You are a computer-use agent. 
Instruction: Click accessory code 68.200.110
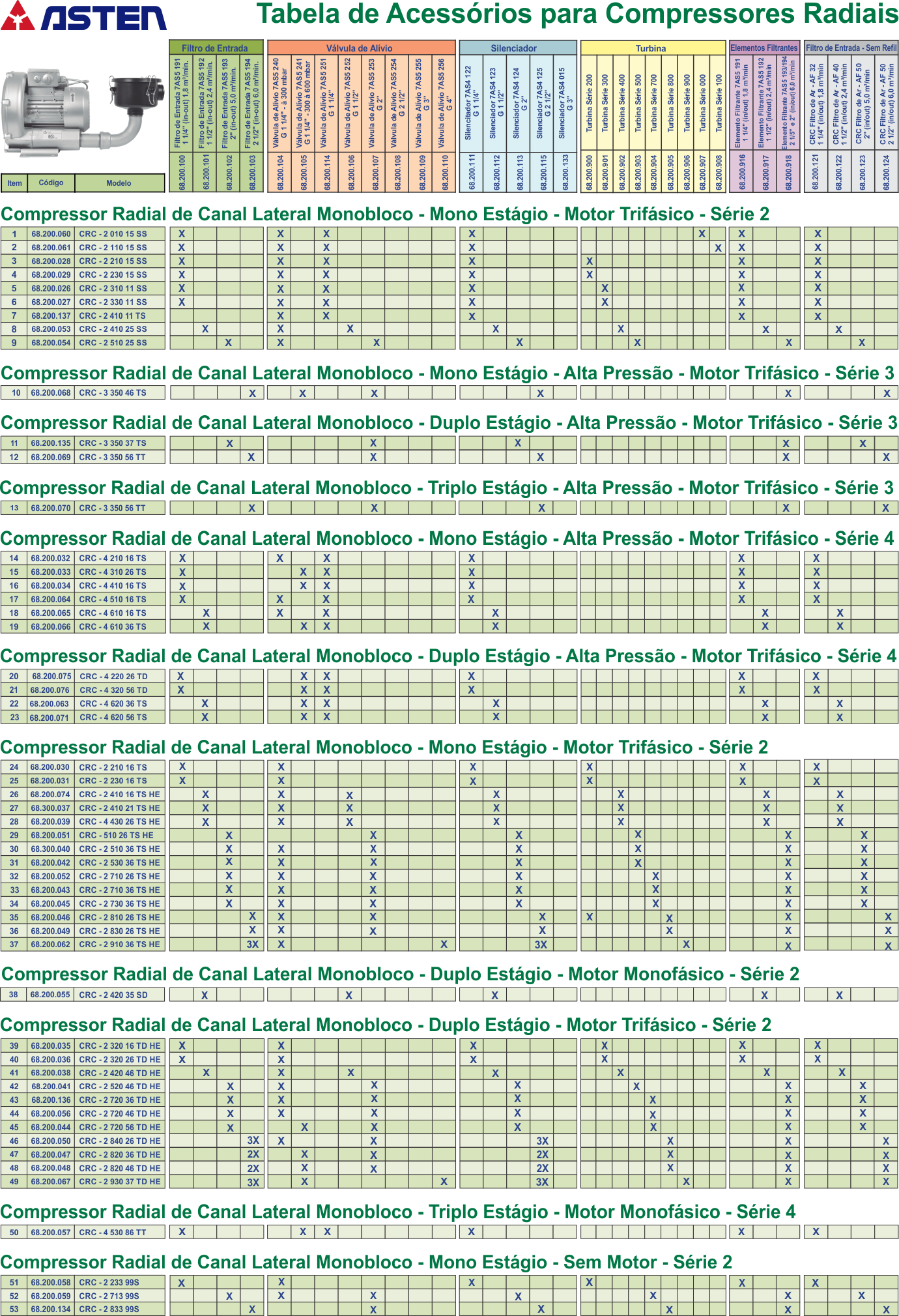click(444, 172)
